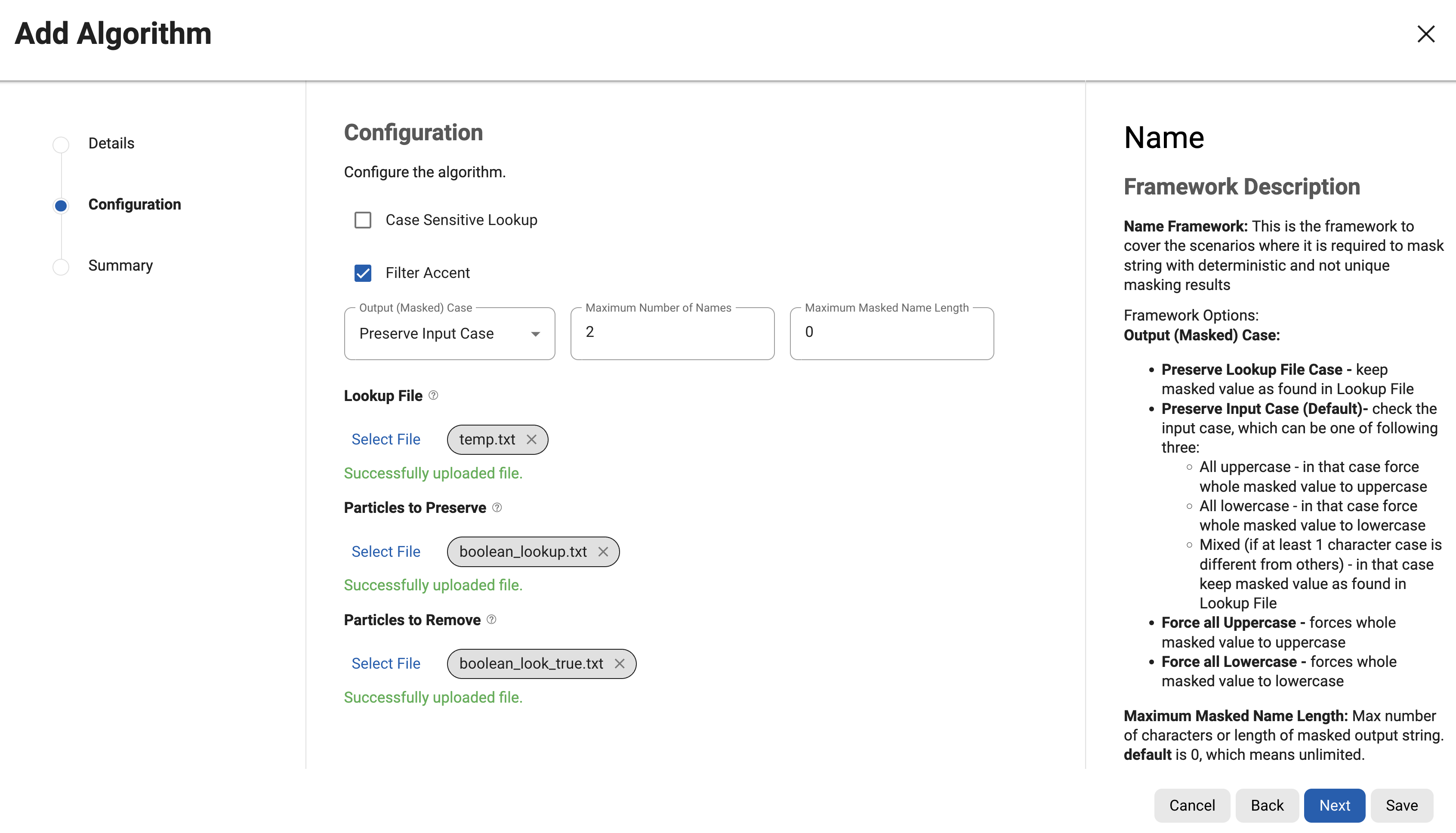Close the Add Algorithm dialog
The height and width of the screenshot is (833, 1456).
coord(1426,34)
